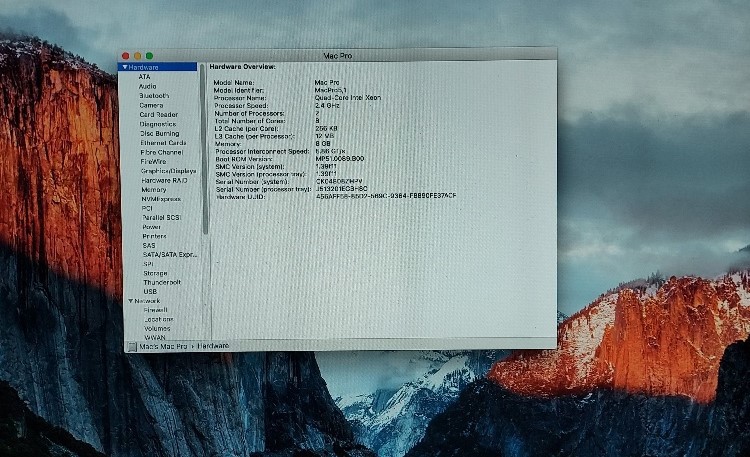Click the Hardware UUID value
Viewport: 750px width, 457px height.
pos(386,196)
